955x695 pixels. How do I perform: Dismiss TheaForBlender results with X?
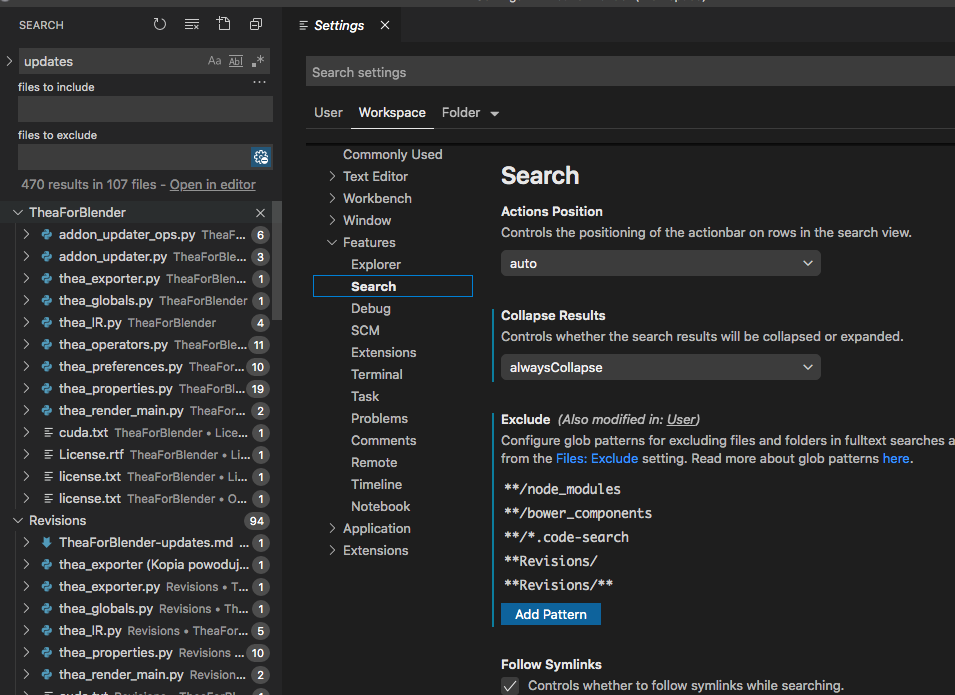point(261,213)
